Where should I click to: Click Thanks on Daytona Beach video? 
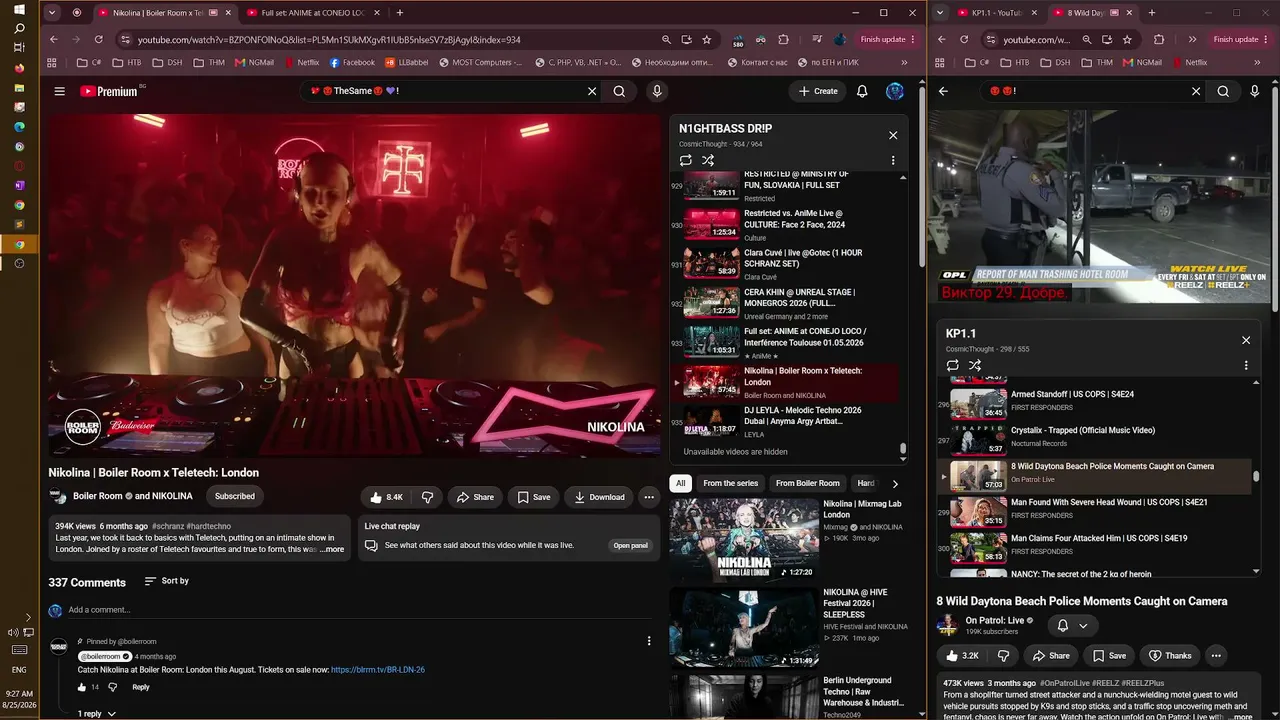(x=1170, y=656)
